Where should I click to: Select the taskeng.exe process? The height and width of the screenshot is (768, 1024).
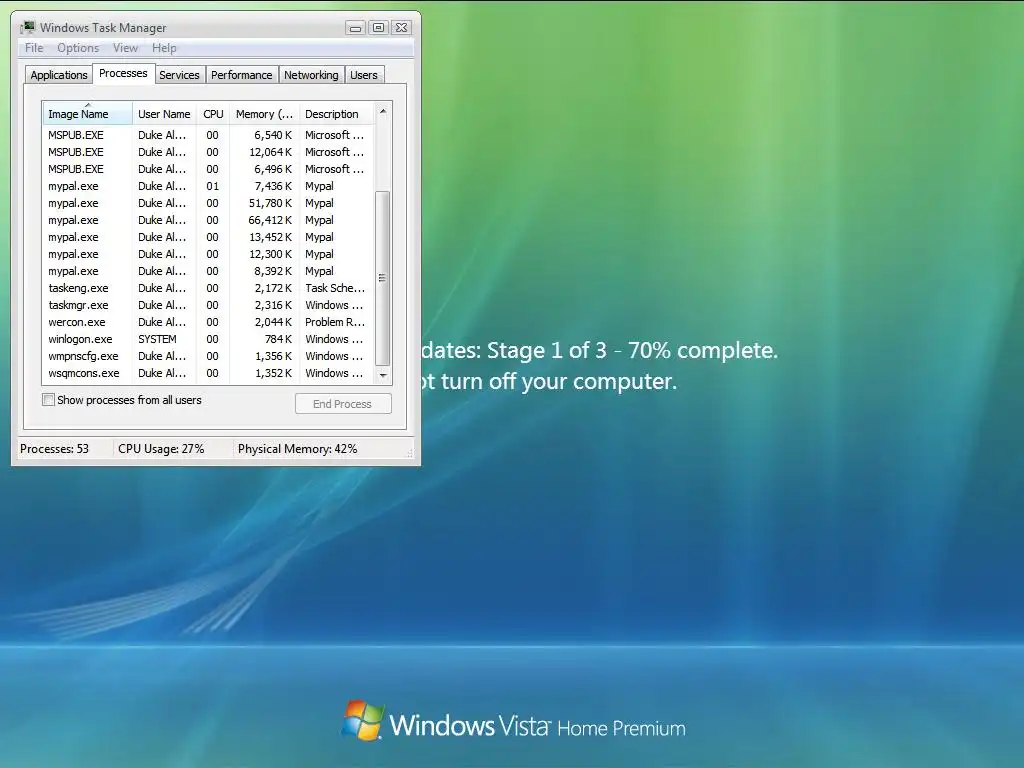coord(208,287)
